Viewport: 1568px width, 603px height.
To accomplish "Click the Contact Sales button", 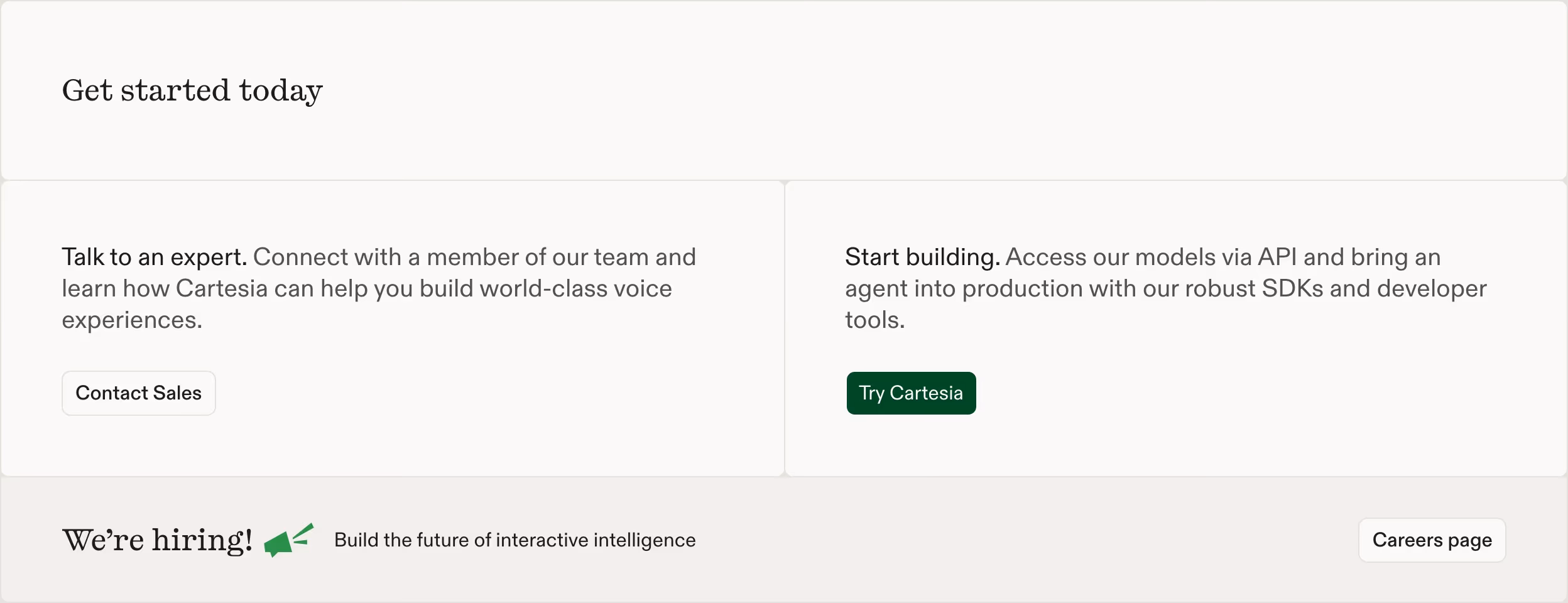I will [x=139, y=393].
